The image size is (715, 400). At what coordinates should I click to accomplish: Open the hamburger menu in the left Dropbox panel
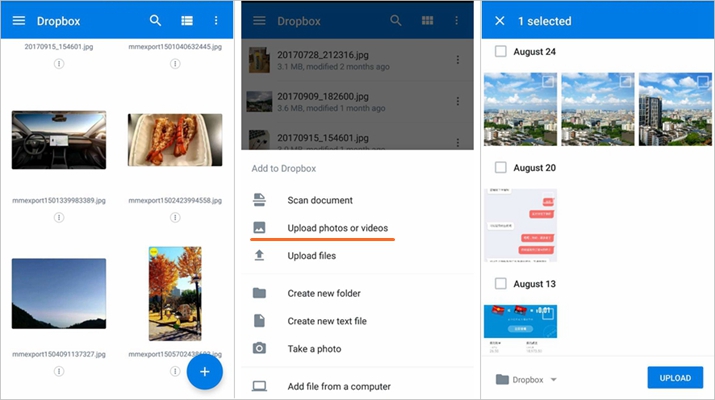(19, 21)
